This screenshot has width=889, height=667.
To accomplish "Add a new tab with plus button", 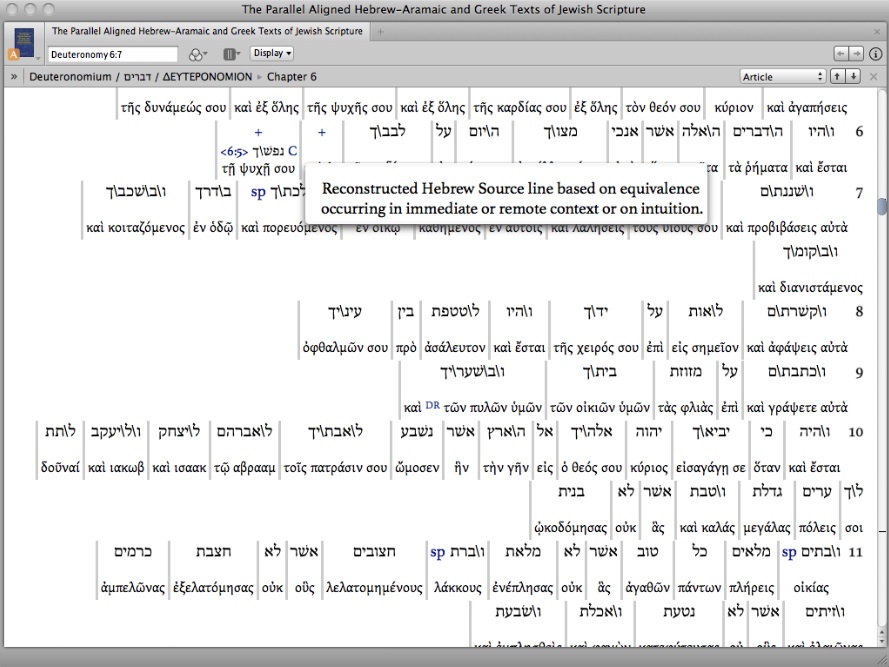I will 379,32.
